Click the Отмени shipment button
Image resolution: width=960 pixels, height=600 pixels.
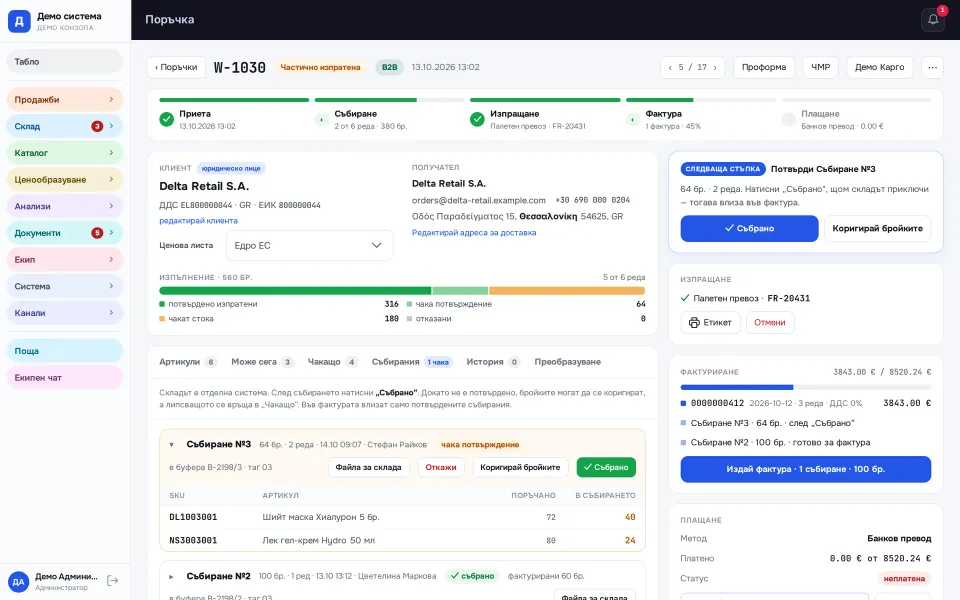(x=770, y=323)
